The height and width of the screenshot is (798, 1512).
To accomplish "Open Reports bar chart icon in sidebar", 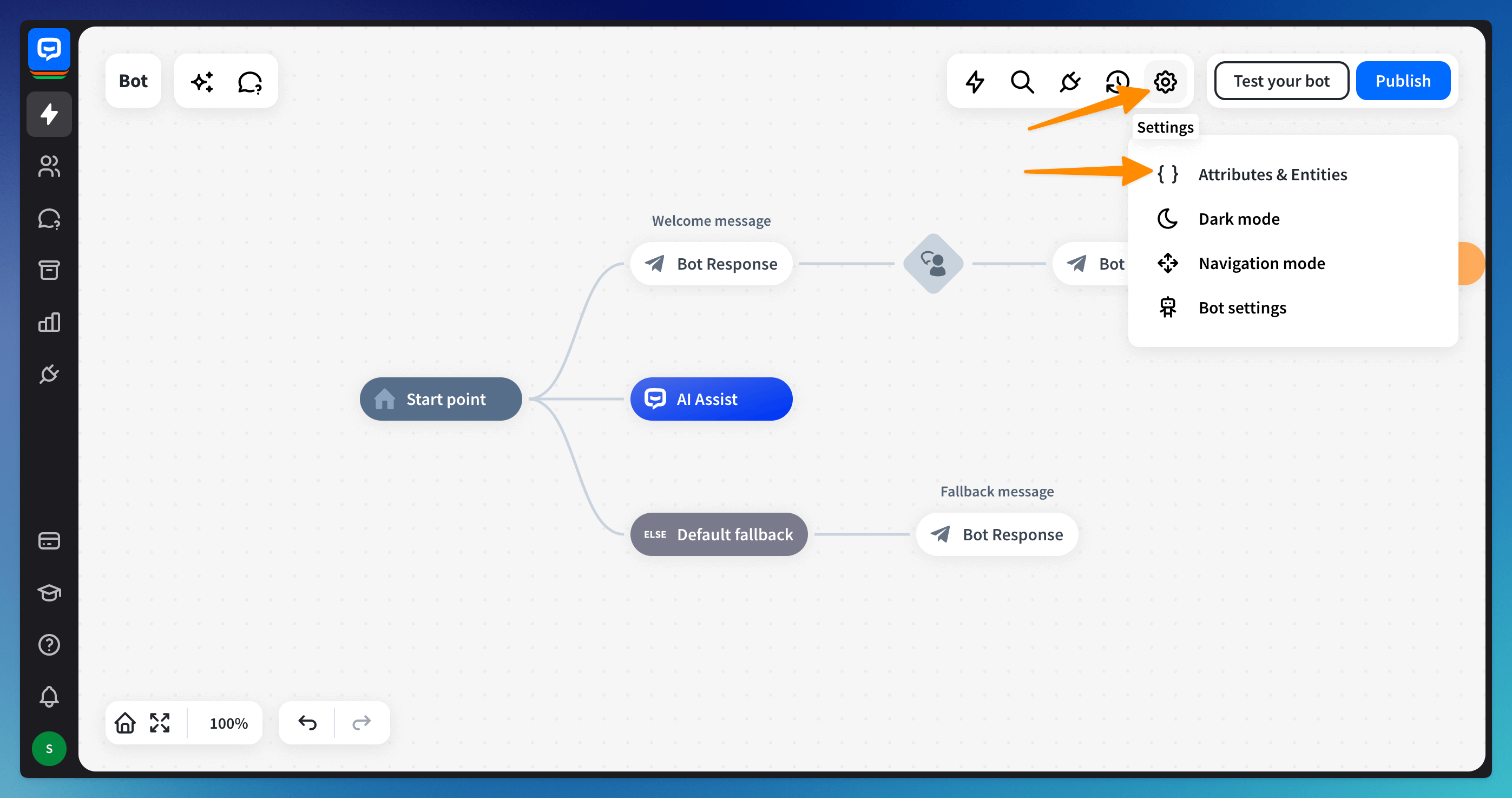I will coord(49,322).
